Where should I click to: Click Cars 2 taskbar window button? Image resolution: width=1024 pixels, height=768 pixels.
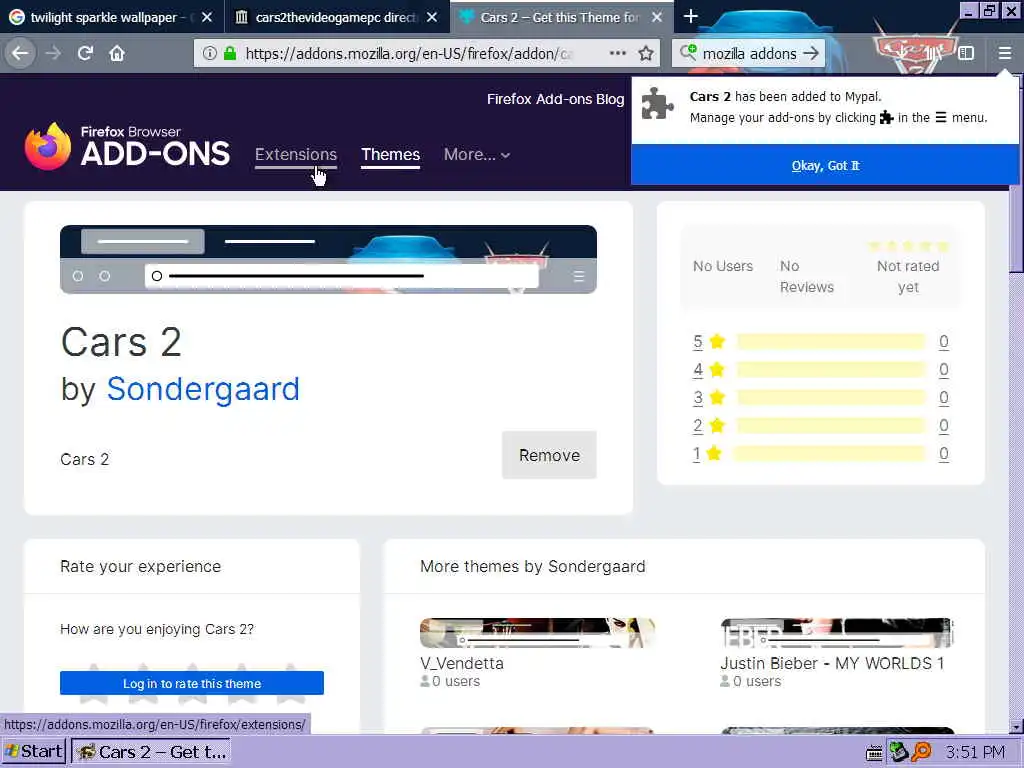tap(151, 752)
